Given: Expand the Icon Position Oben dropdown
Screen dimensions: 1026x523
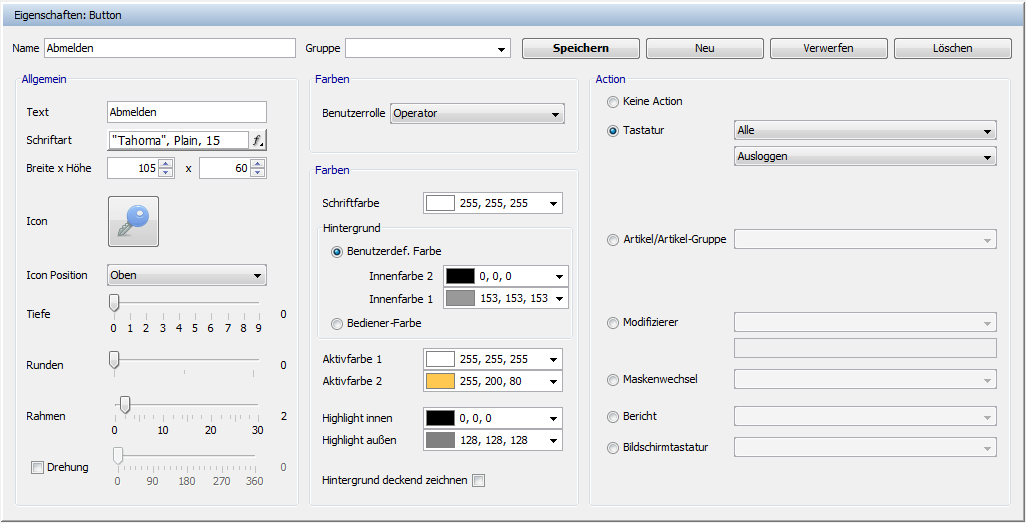Looking at the screenshot, I should click(x=186, y=276).
